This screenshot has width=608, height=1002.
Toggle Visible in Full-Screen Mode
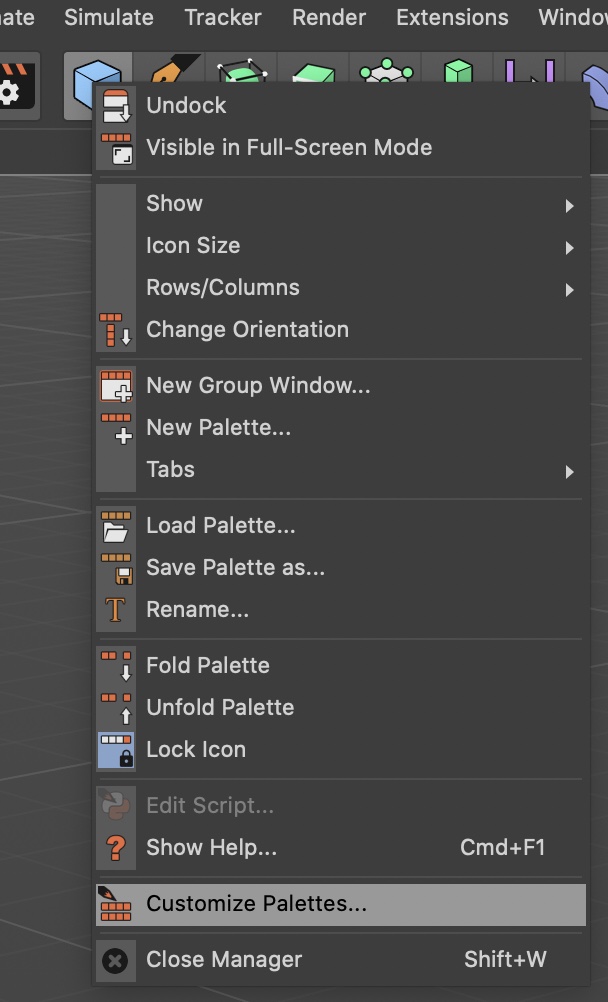click(x=289, y=147)
